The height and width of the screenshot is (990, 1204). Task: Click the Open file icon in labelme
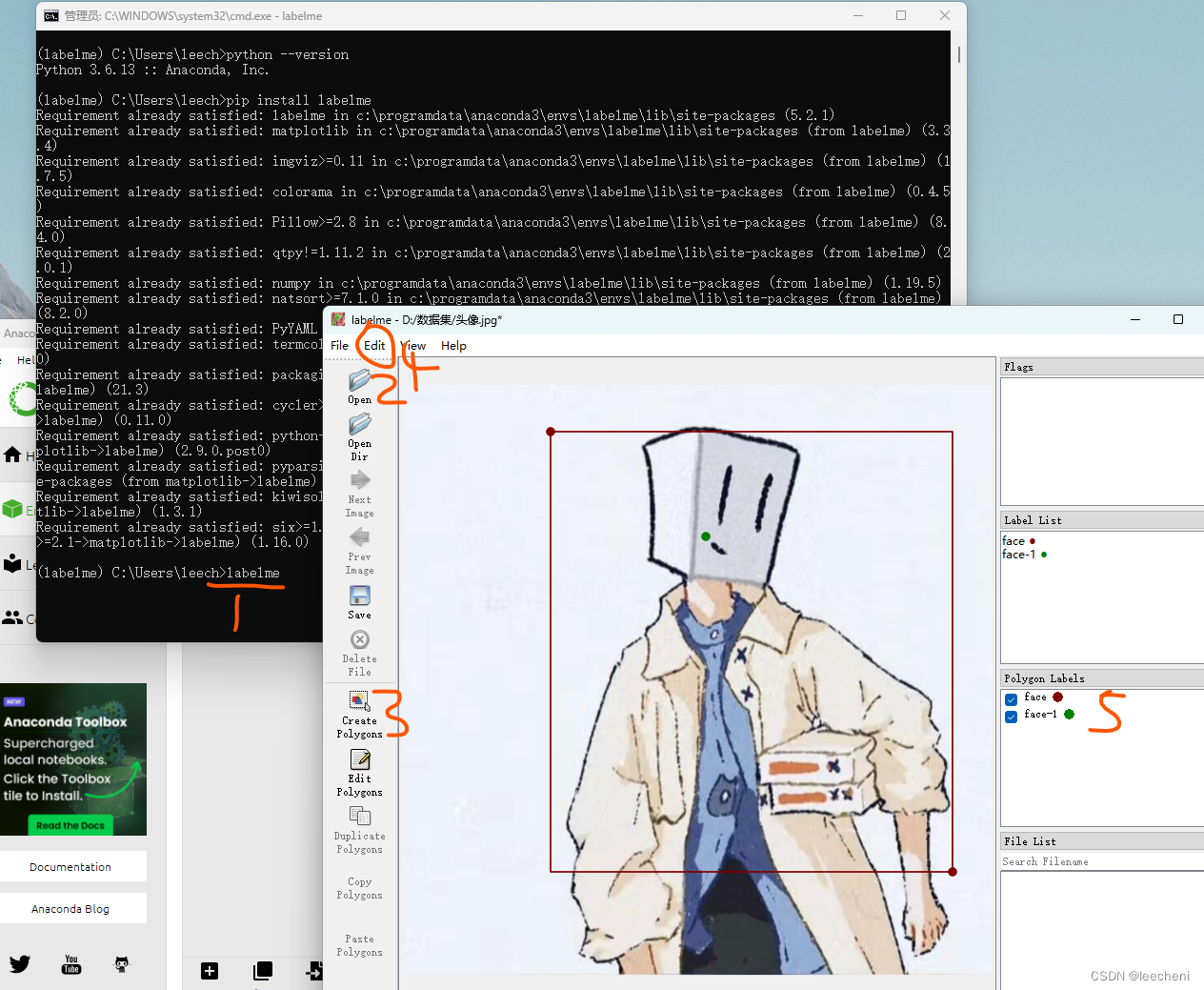pyautogui.click(x=359, y=380)
